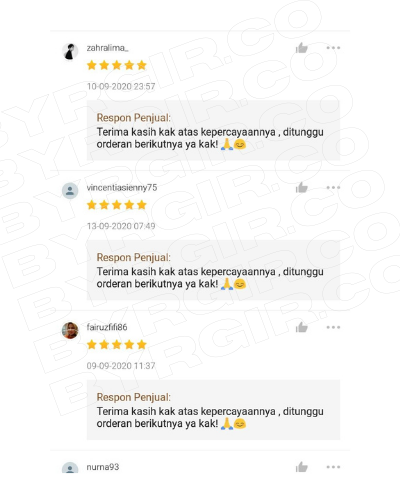This screenshot has height=500, width=400.
Task: Open more options on nurna93 review
Action: coord(333,467)
